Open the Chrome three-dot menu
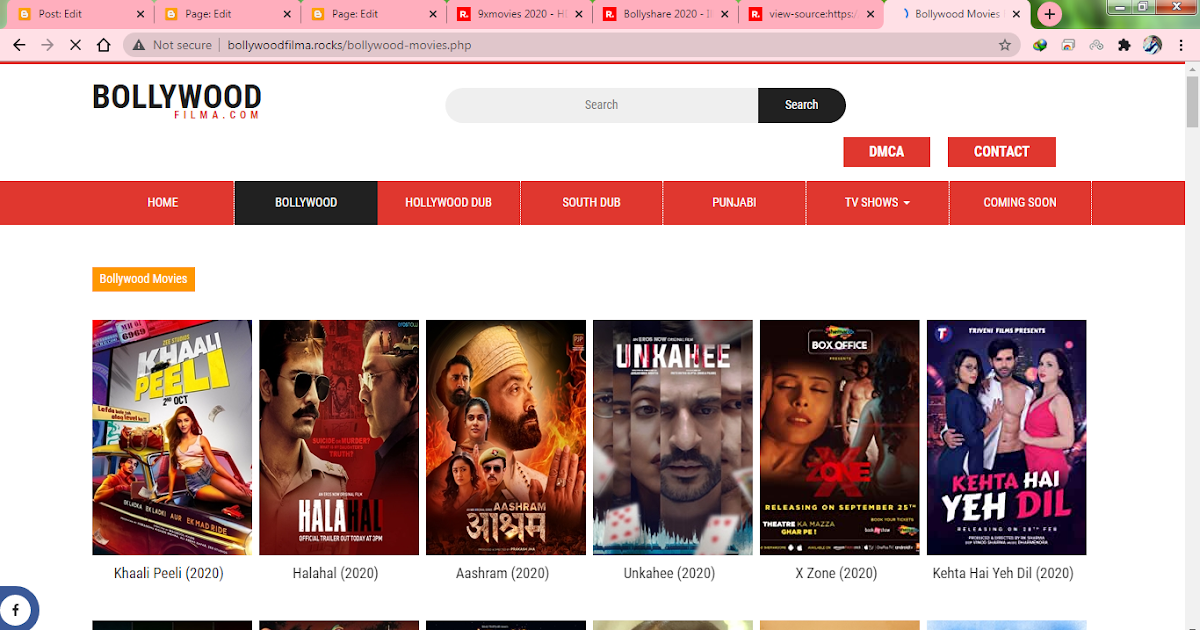Viewport: 1200px width, 630px height. click(x=1181, y=45)
